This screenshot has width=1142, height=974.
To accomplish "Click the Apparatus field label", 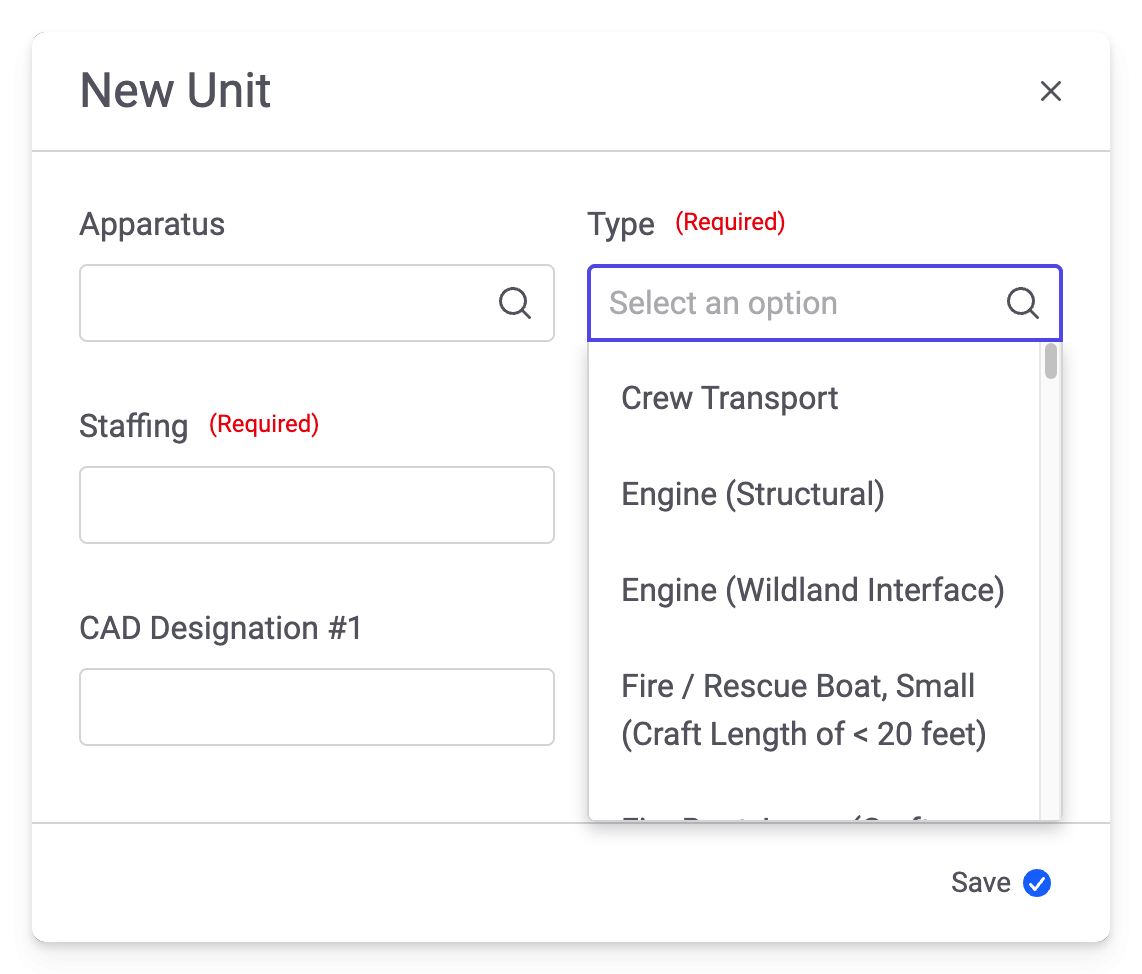I will coord(152,224).
